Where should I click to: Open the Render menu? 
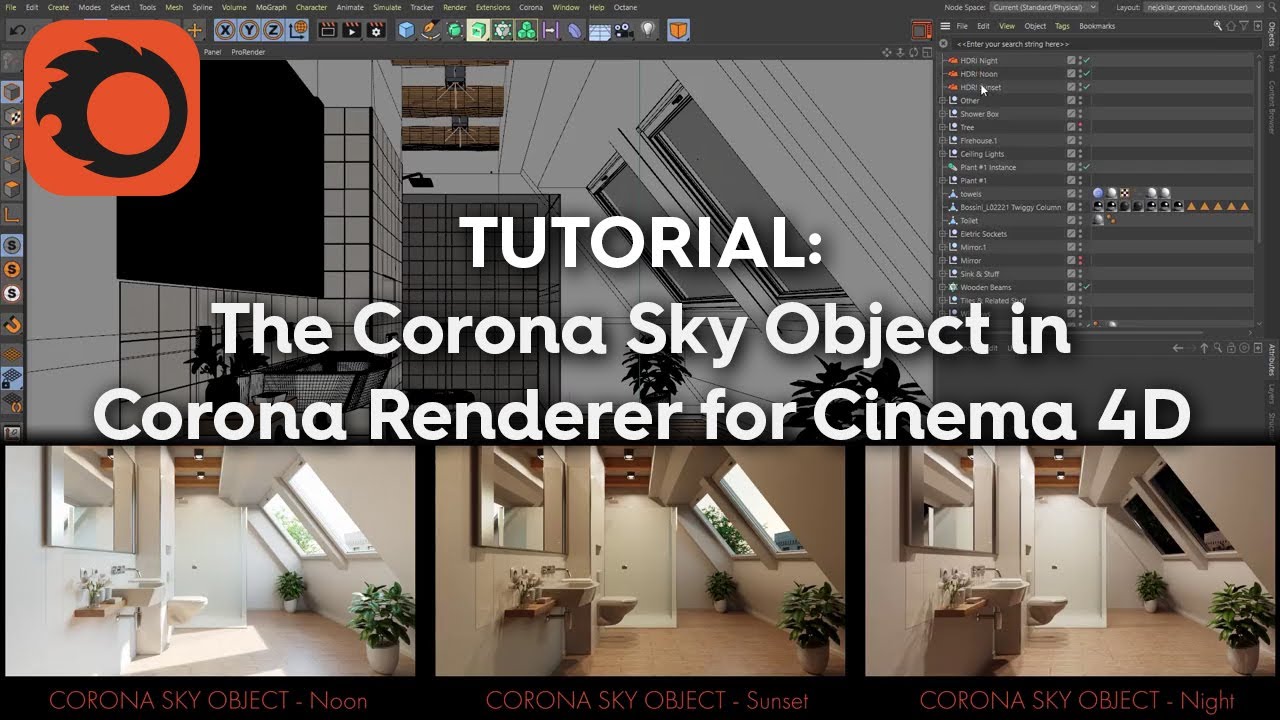point(455,7)
